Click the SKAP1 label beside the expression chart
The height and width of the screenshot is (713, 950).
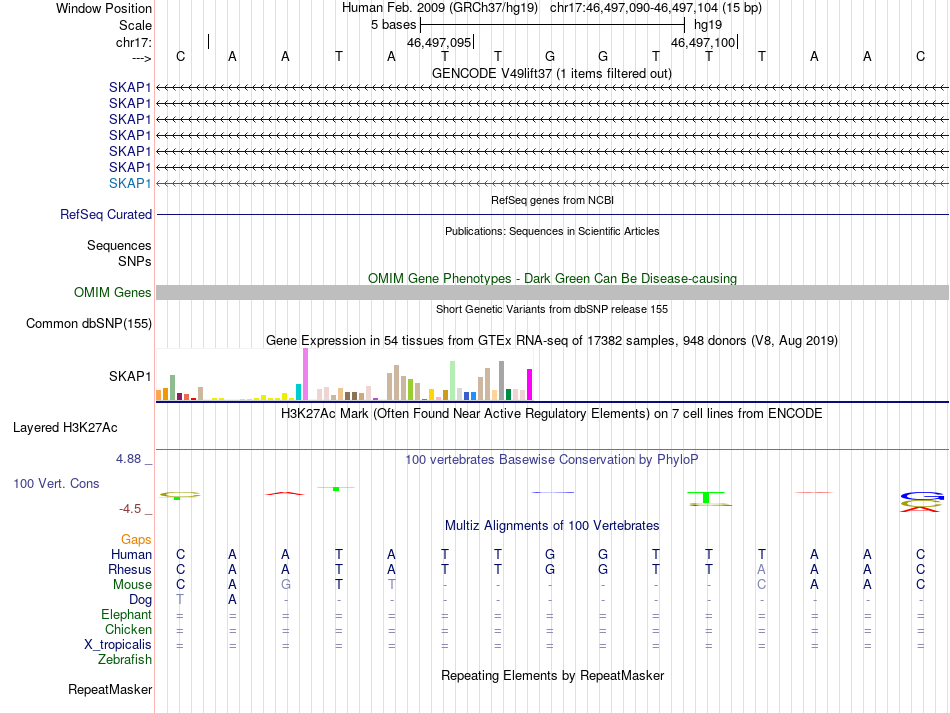point(130,376)
